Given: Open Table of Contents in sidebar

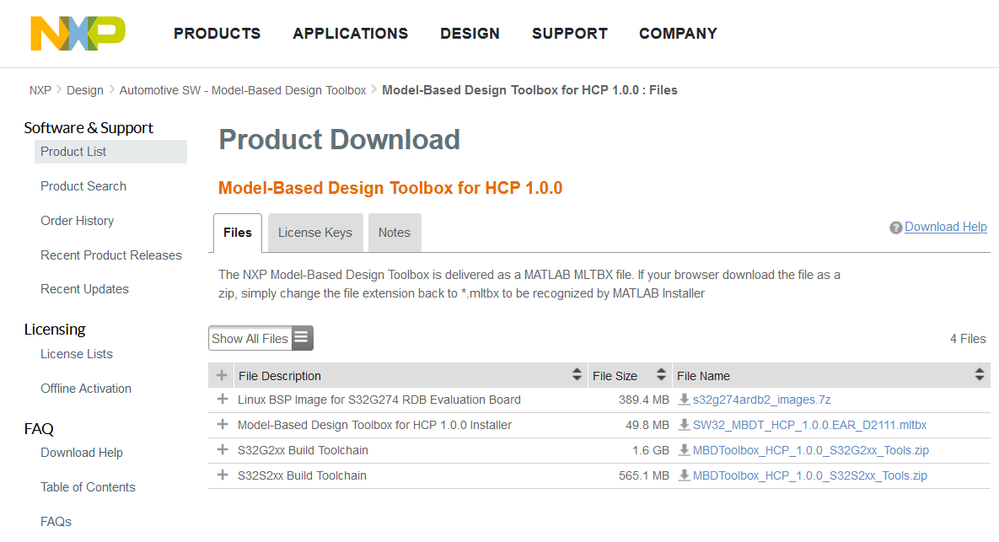Looking at the screenshot, I should [88, 487].
